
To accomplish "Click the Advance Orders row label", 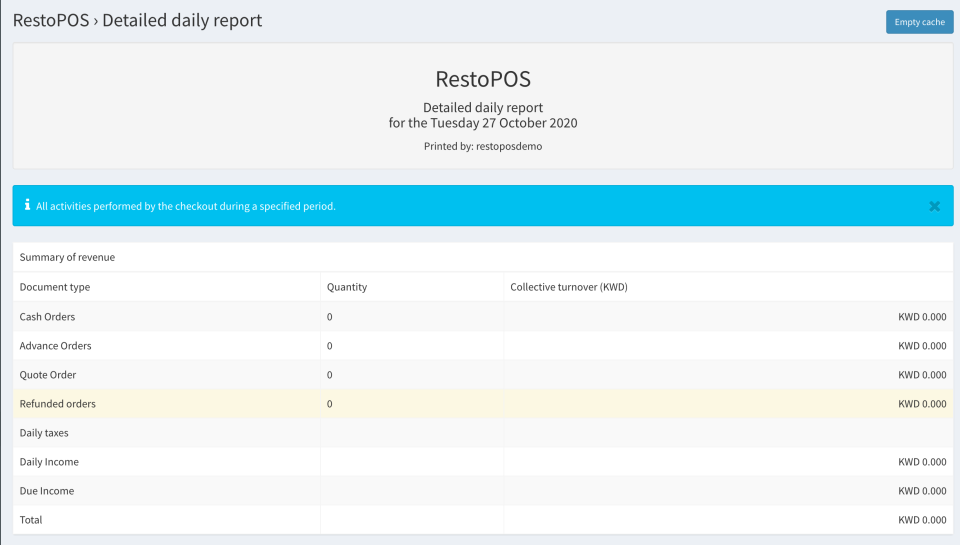I will point(55,346).
